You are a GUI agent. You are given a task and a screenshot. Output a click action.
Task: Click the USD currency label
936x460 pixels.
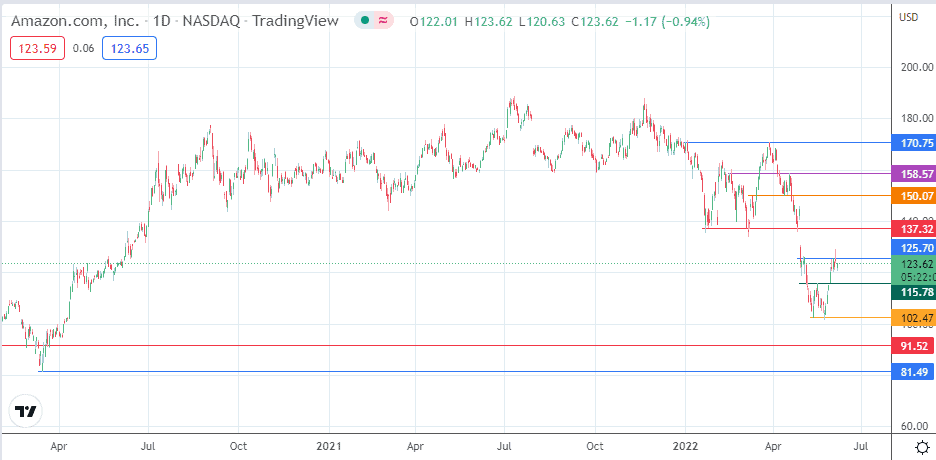pos(909,17)
